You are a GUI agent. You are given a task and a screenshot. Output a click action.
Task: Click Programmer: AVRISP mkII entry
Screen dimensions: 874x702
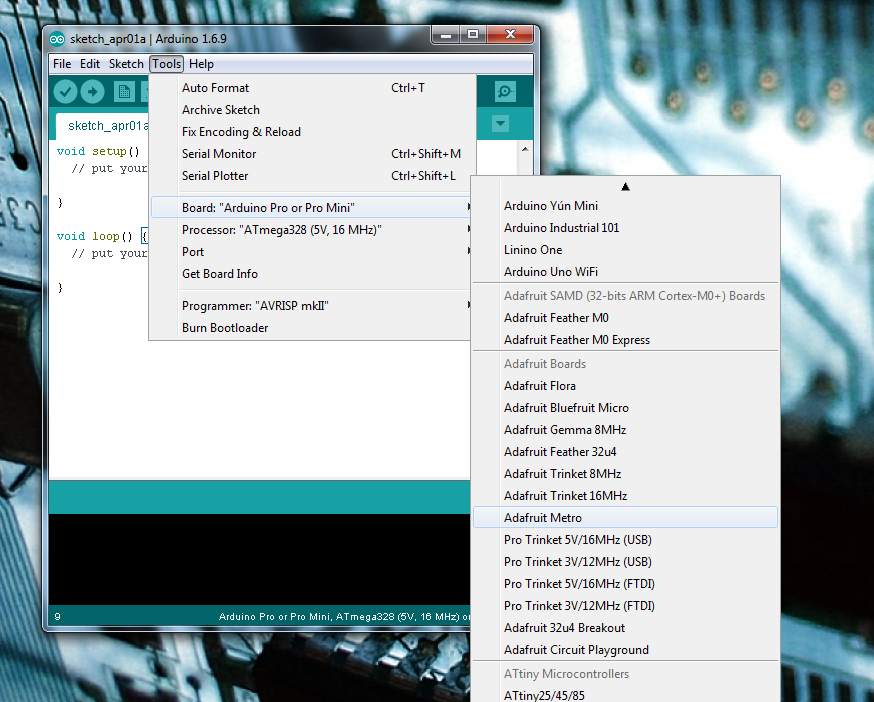[312, 306]
